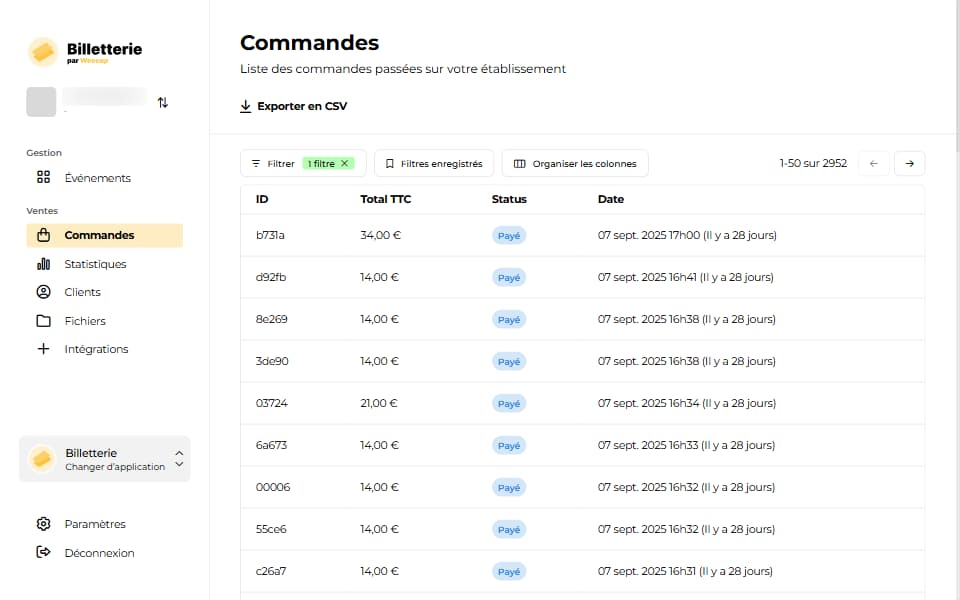Export orders with Exporter en CSV
This screenshot has height=600, width=960.
pos(293,106)
